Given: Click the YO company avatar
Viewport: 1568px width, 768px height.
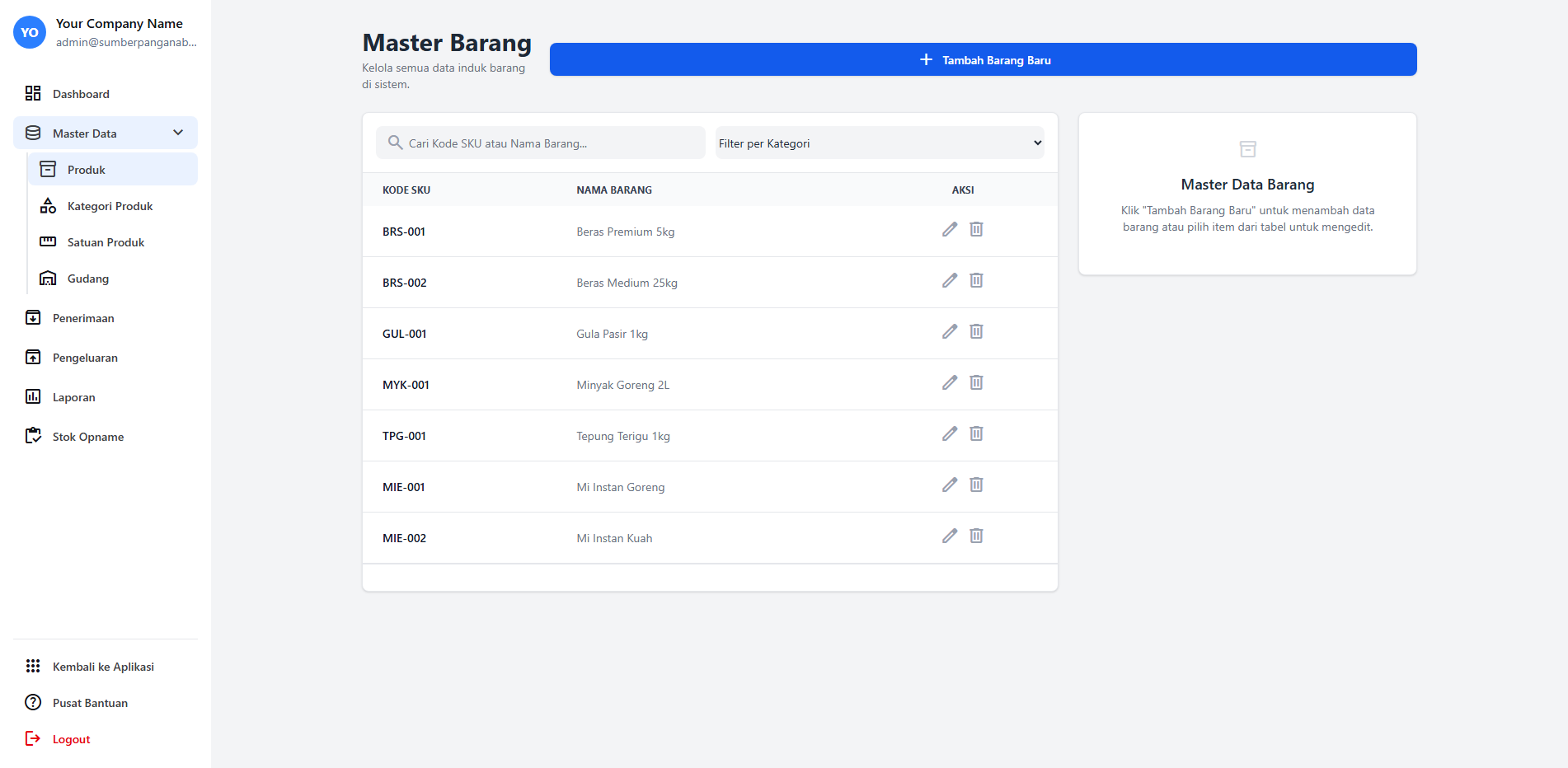Looking at the screenshot, I should 30,33.
